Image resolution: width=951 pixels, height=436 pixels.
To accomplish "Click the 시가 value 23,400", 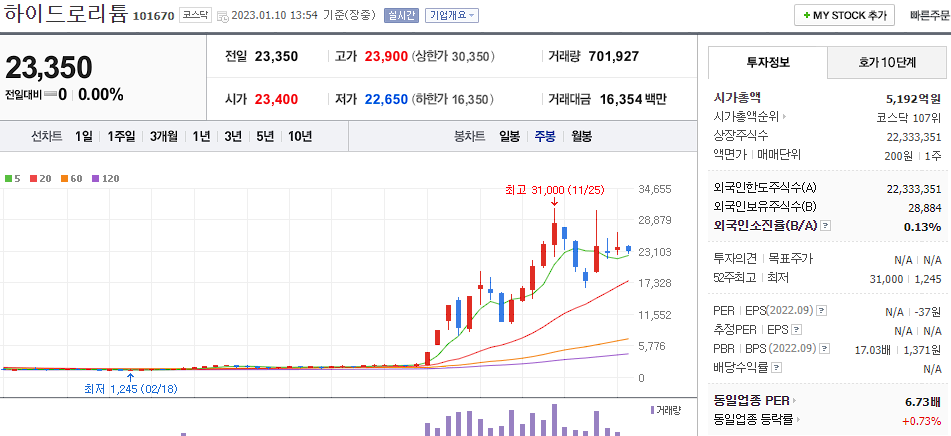I will pyautogui.click(x=277, y=99).
